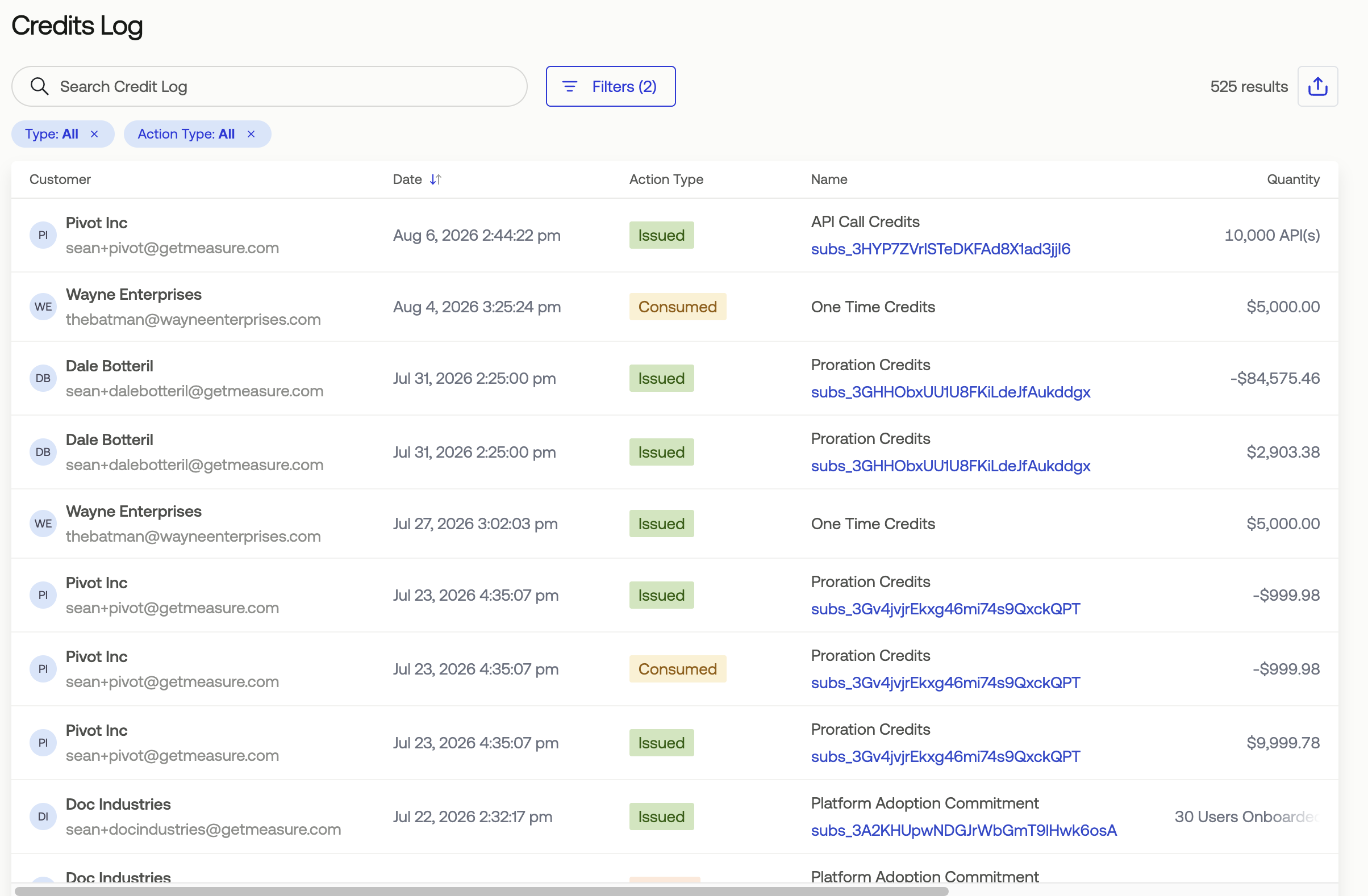Open subscription link subs_3HYP7ZVrISTeDKFAd8X1ad3jjl6
Viewport: 1368px width, 896px height.
(x=940, y=249)
